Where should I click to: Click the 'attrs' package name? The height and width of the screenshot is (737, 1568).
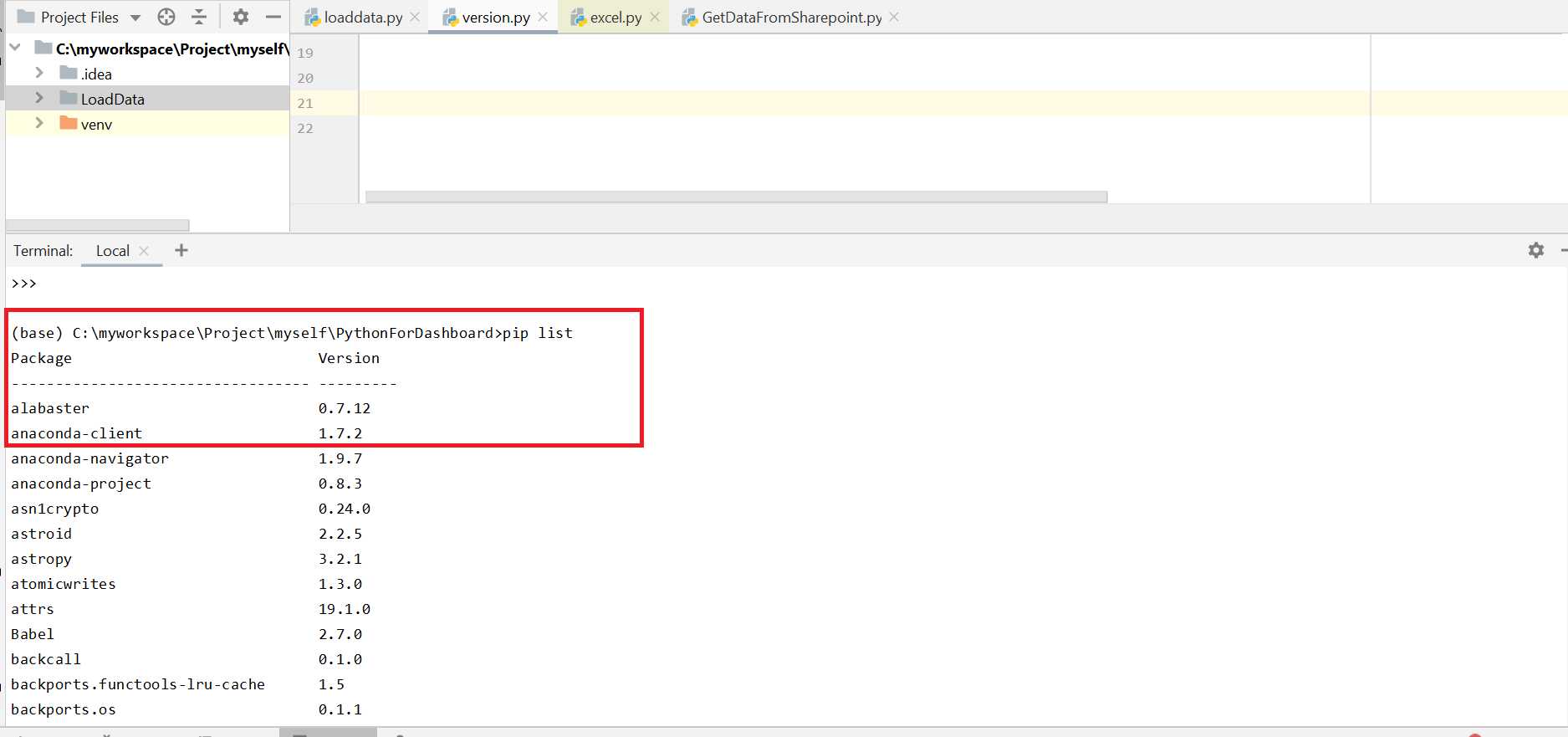[33, 609]
